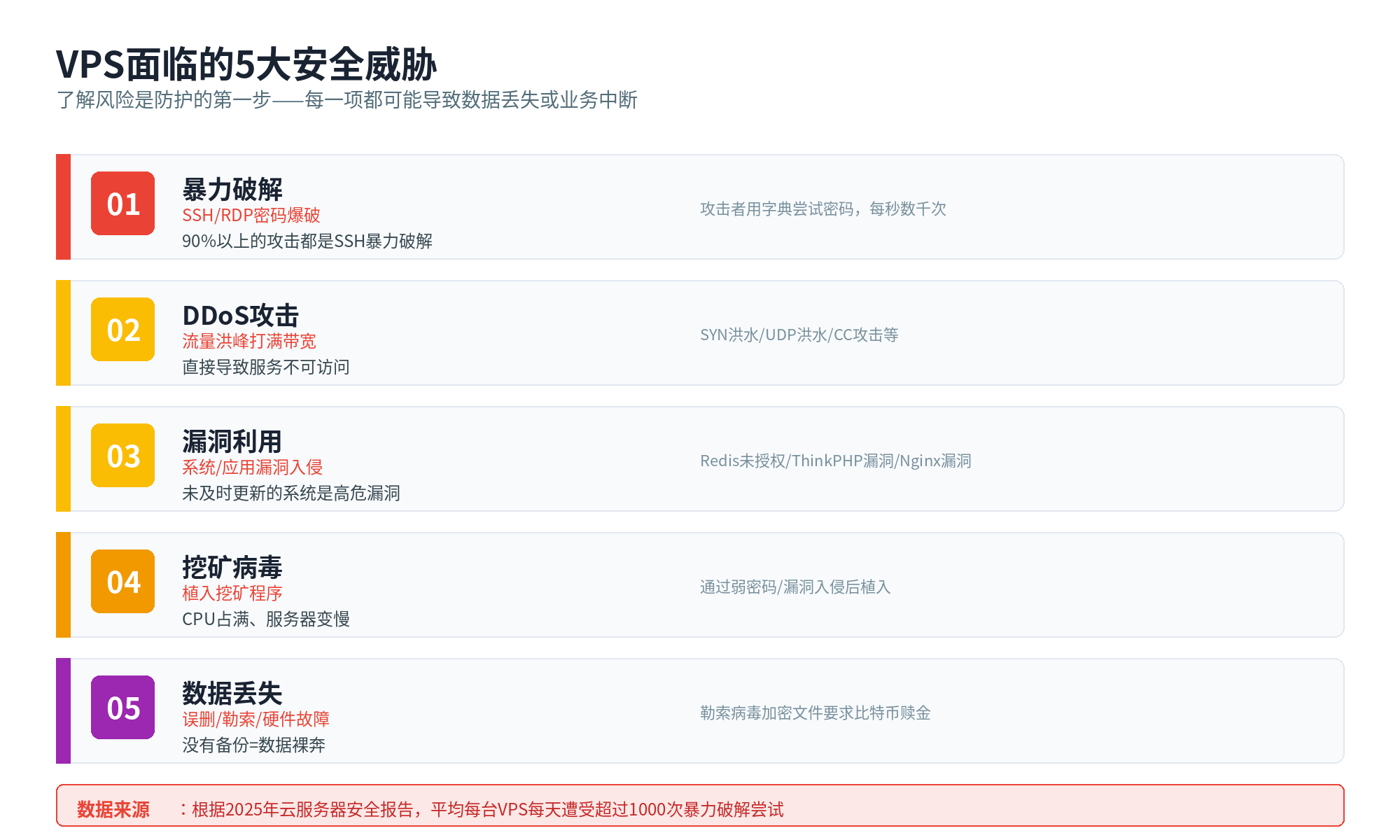Viewport: 1400px width, 840px height.
Task: Click the note SYN洪水/UDP洪水/CC攻击等
Action: pos(799,335)
